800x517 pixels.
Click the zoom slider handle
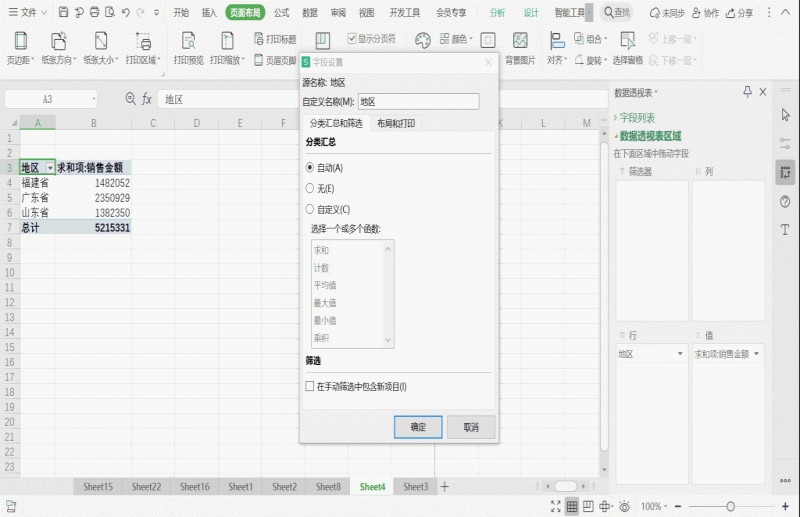tap(731, 506)
